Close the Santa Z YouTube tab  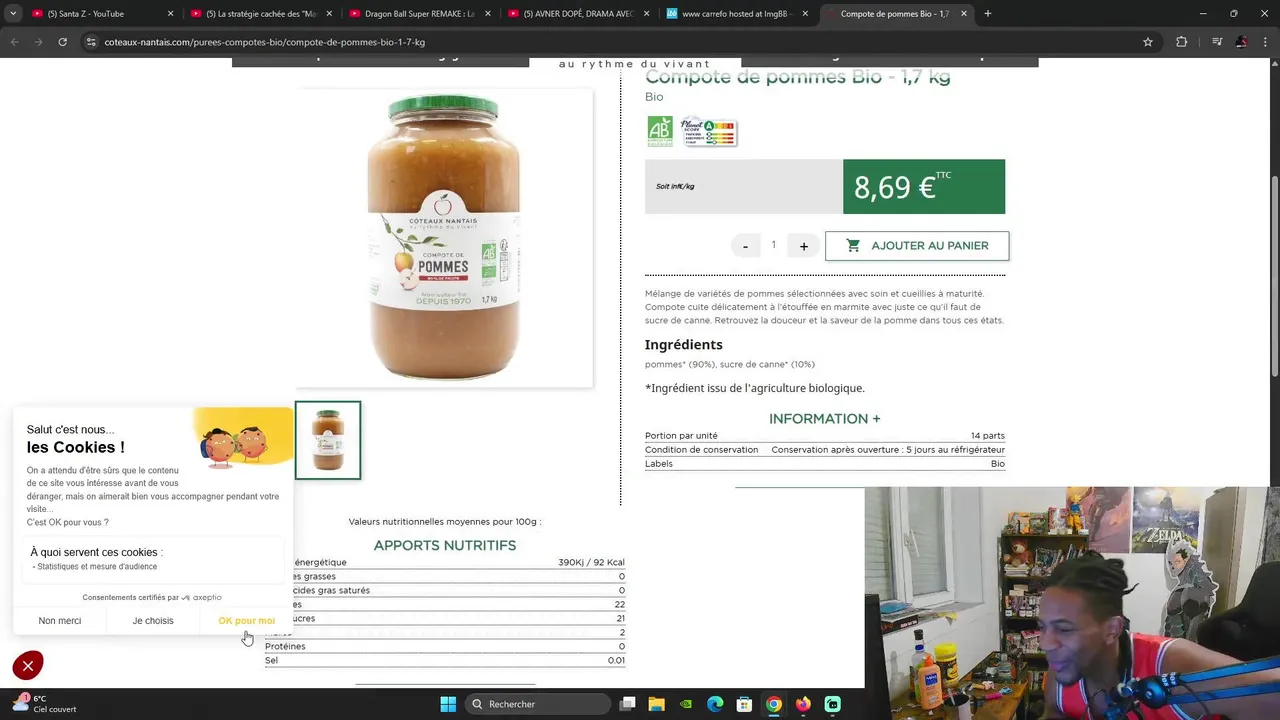coord(170,14)
